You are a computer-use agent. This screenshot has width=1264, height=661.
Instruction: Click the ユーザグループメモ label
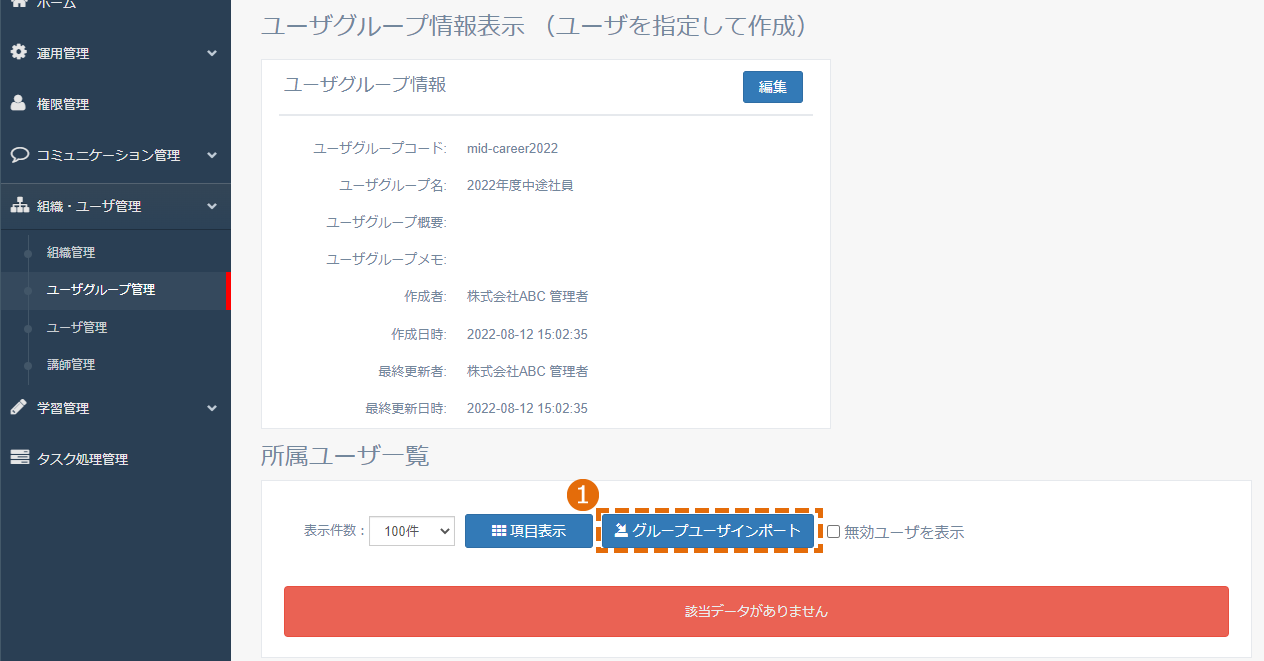pos(386,259)
